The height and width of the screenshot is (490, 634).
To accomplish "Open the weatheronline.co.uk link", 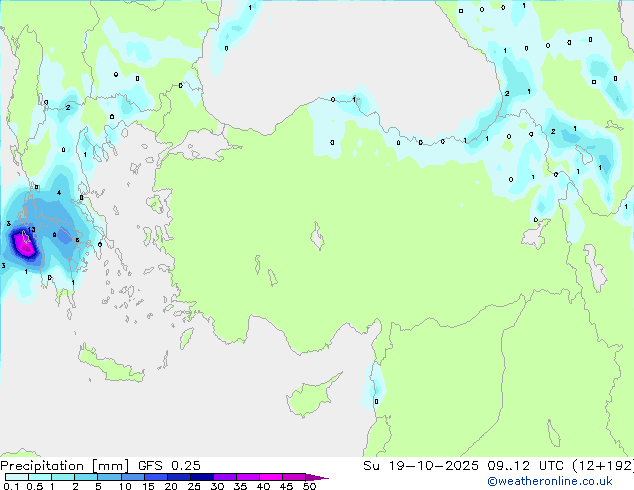I will click(x=549, y=481).
